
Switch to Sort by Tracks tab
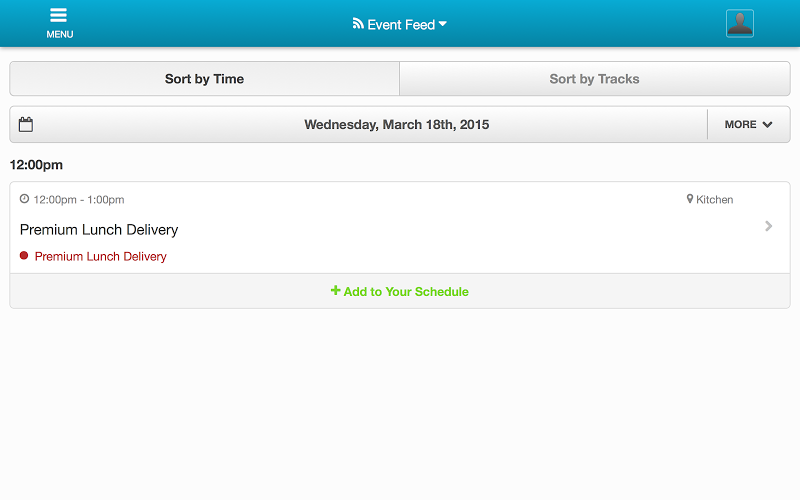594,79
